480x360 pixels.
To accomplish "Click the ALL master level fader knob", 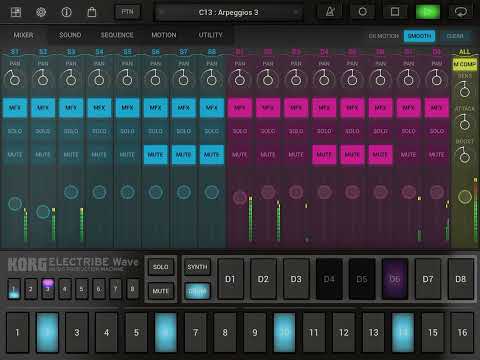I will 465,197.
